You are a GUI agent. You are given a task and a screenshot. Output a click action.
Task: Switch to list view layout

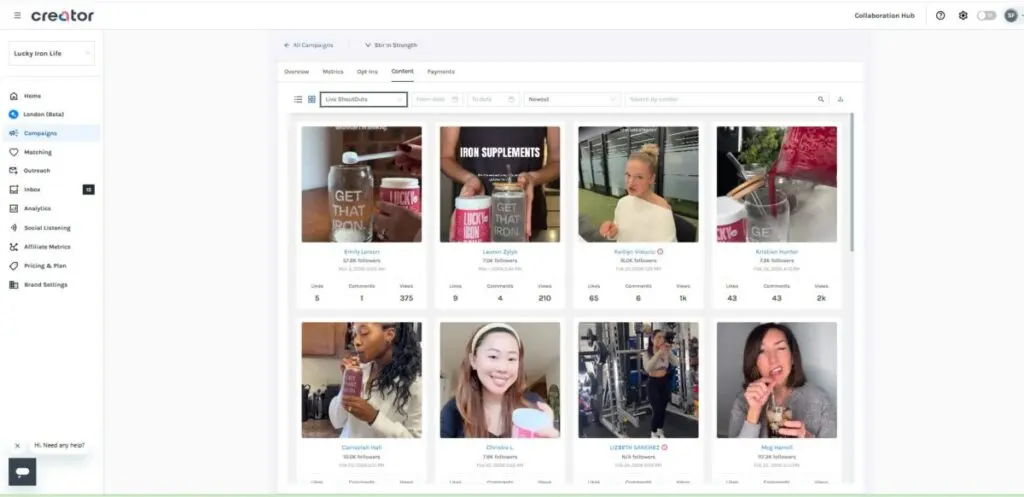tap(298, 99)
